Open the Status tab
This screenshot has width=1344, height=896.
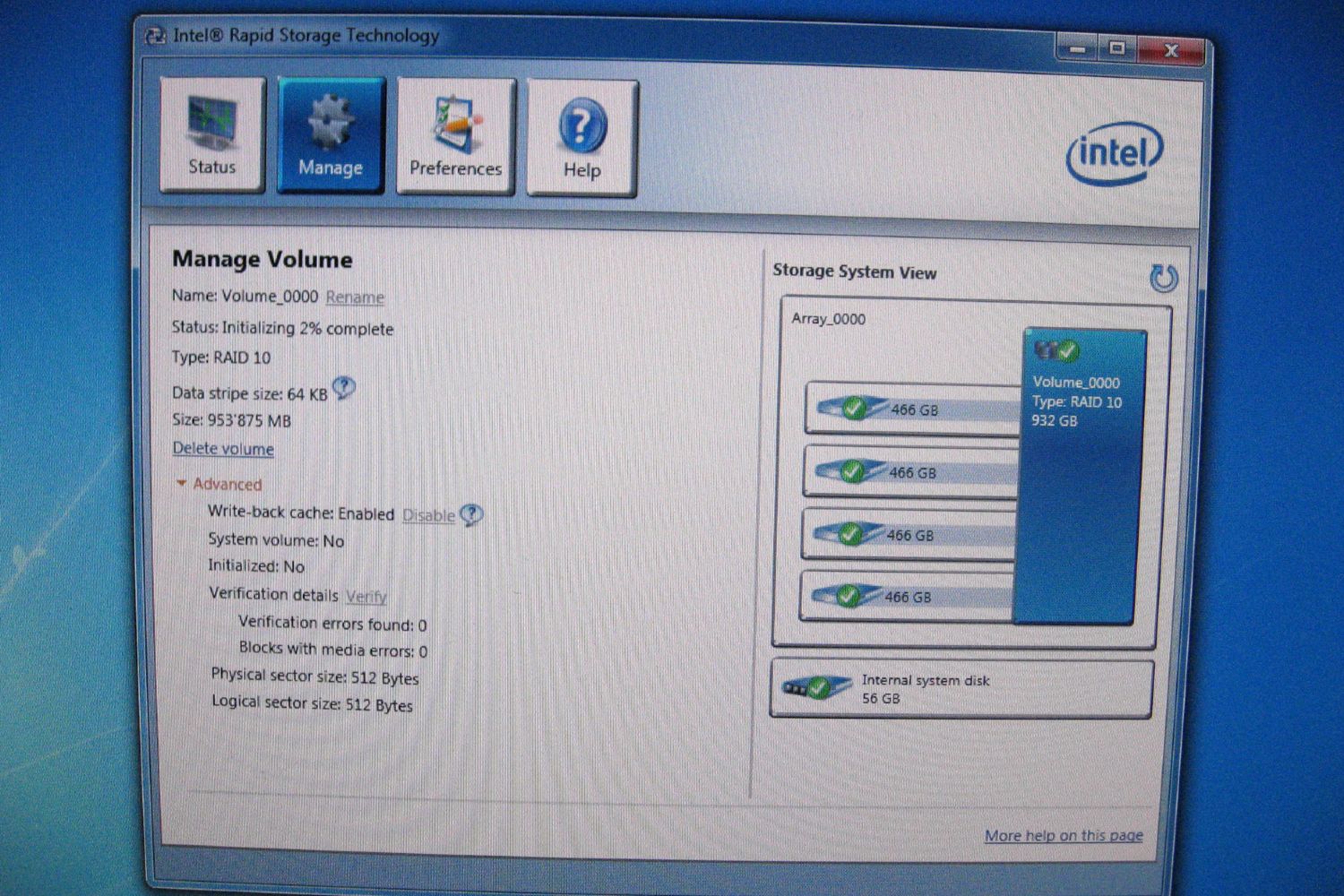212,134
